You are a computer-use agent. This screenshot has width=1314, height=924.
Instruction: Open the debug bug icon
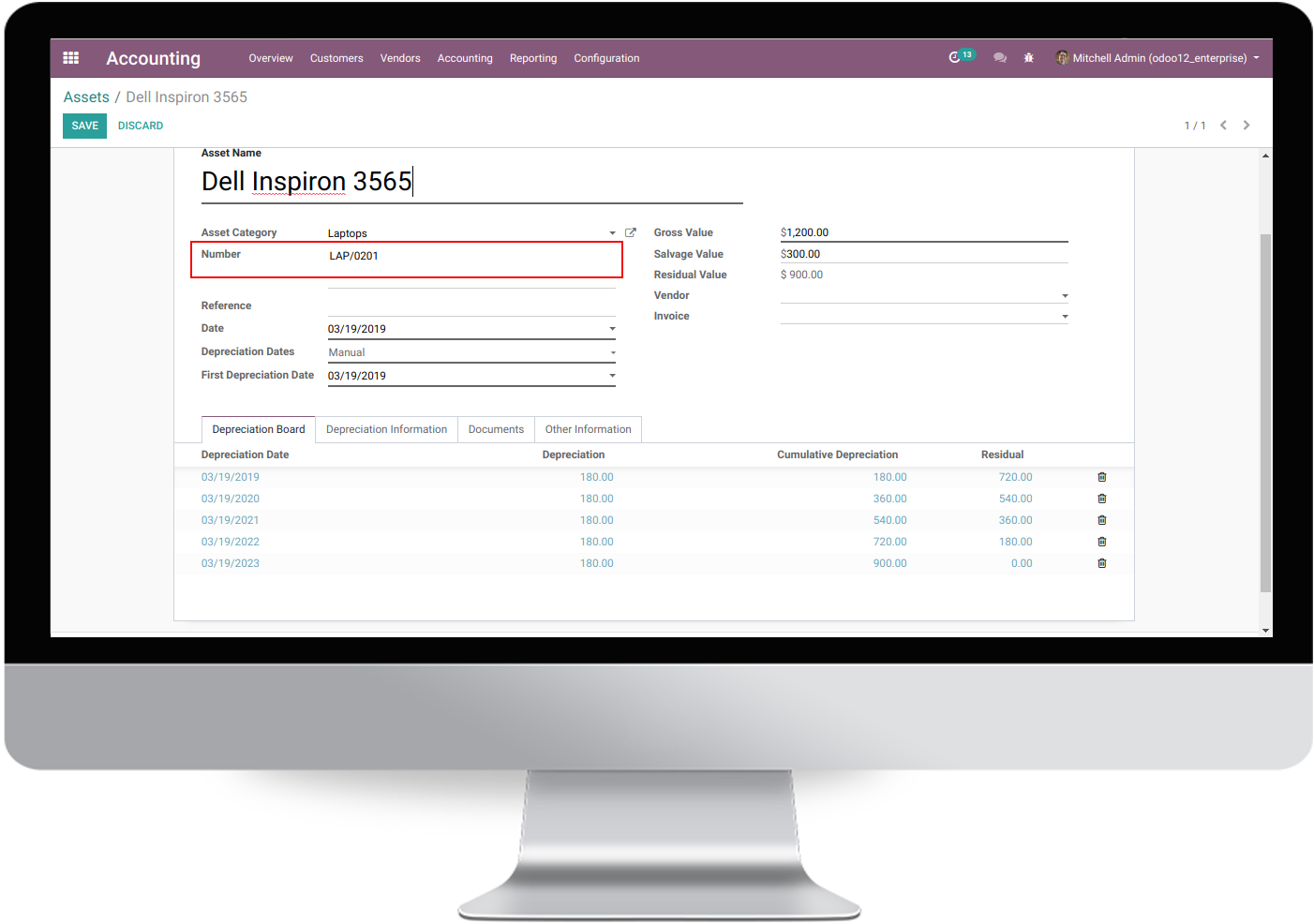pyautogui.click(x=1028, y=58)
